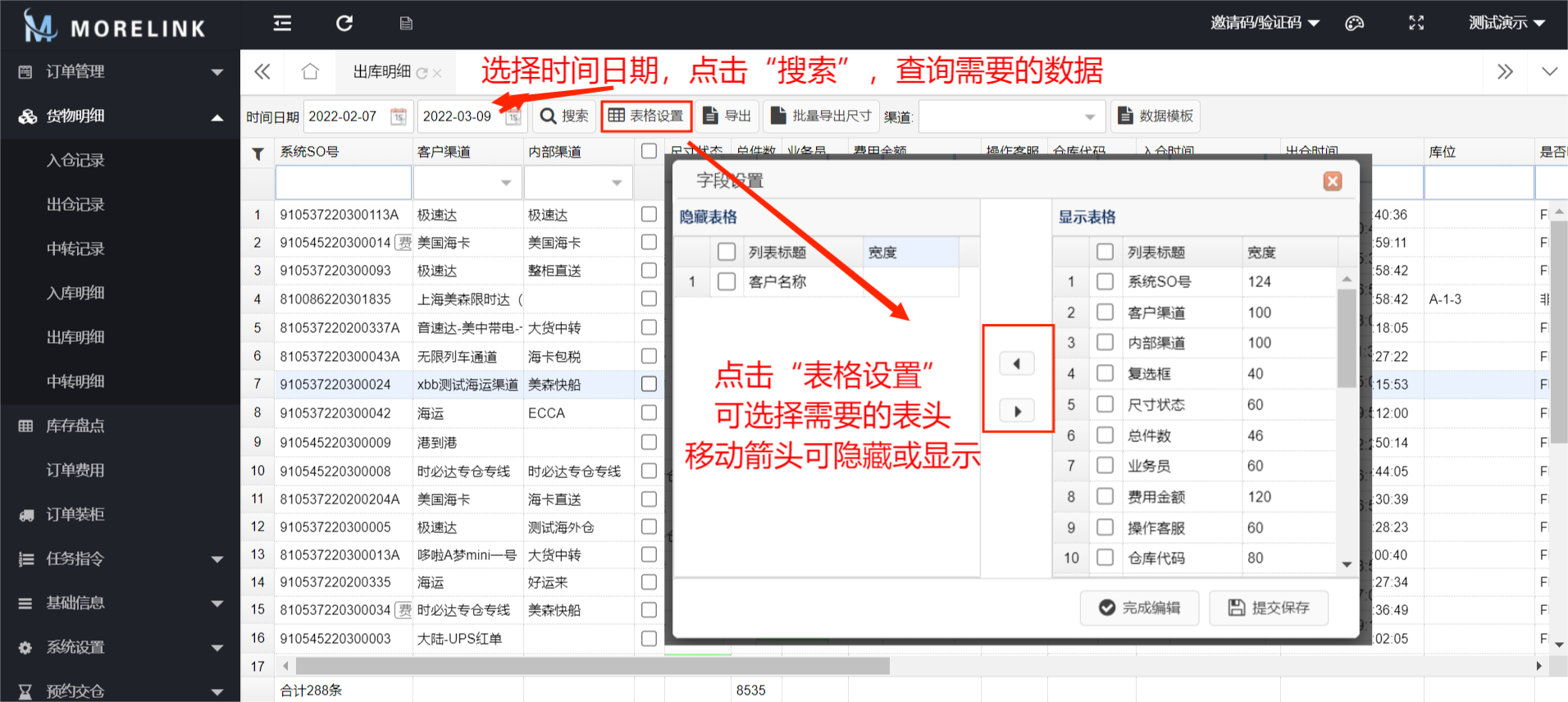The height and width of the screenshot is (702, 1568).
Task: Click the MORELINK logo
Action: coord(115,25)
